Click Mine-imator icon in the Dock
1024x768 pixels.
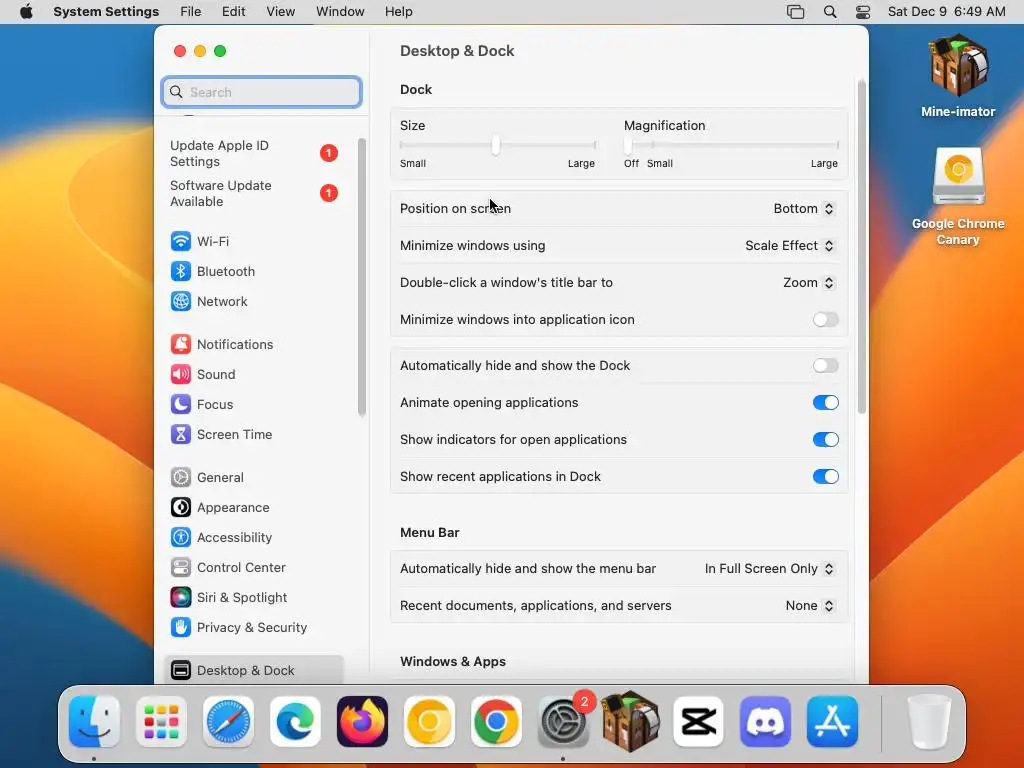[x=631, y=722]
